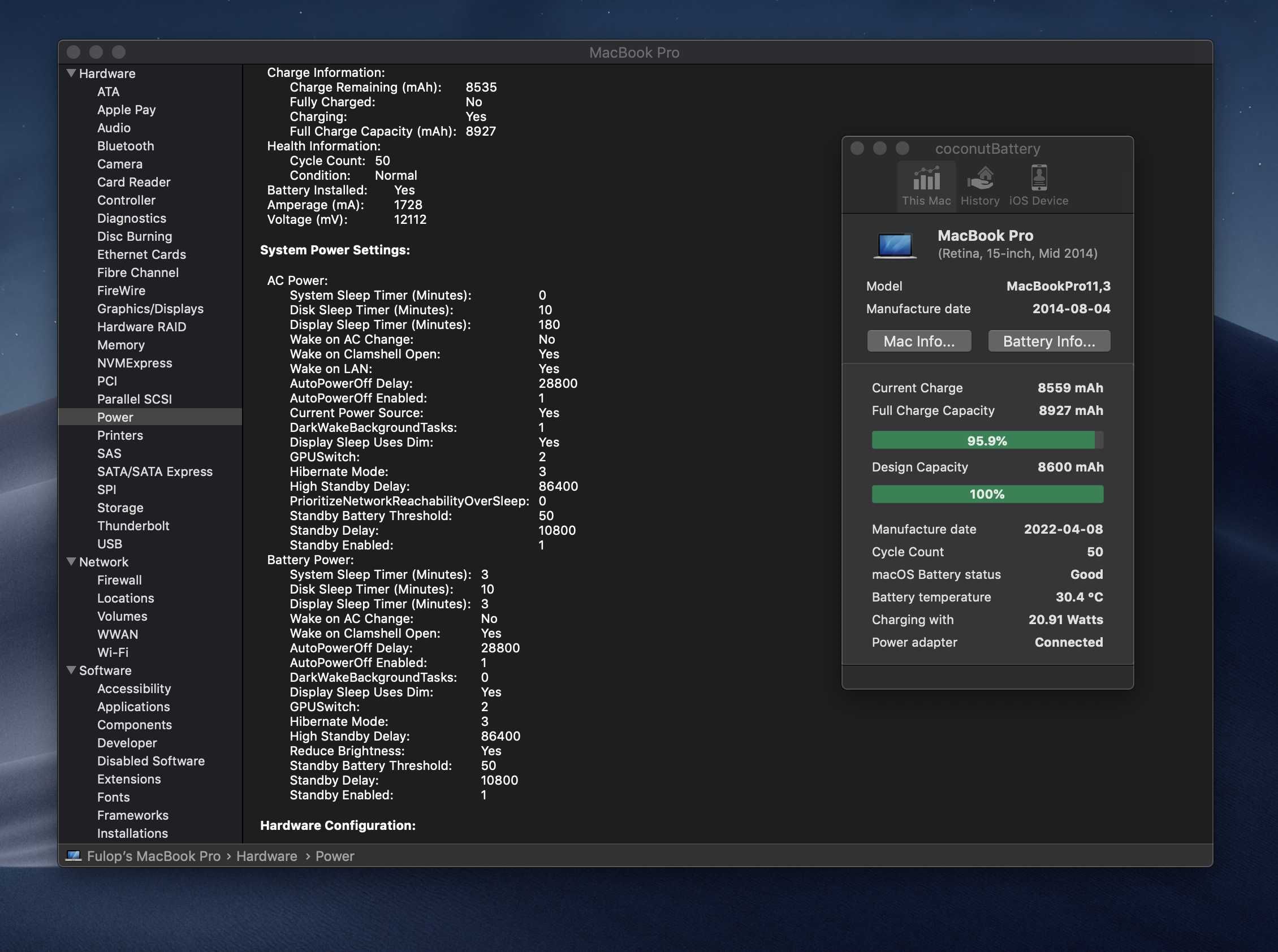Viewport: 1278px width, 952px height.
Task: Click Fulop's MacBook Pro in the path bar
Action: pyautogui.click(x=153, y=856)
